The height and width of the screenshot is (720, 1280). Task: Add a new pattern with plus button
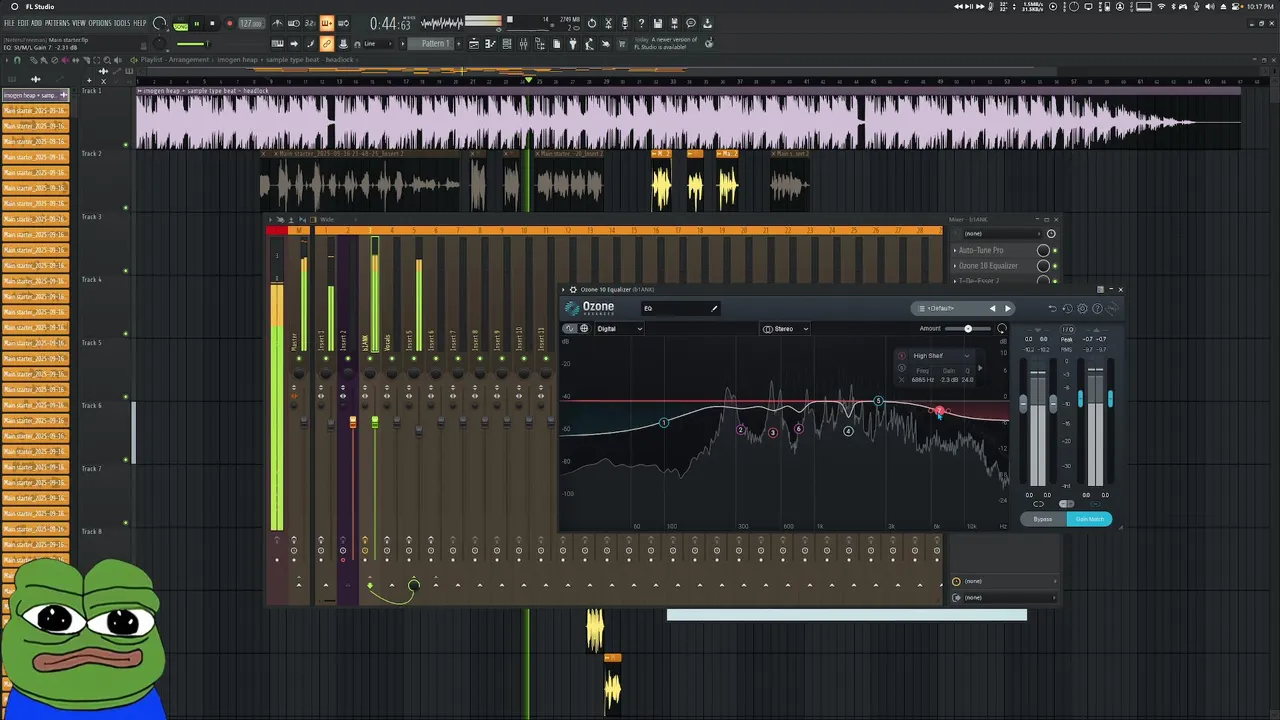coord(459,44)
